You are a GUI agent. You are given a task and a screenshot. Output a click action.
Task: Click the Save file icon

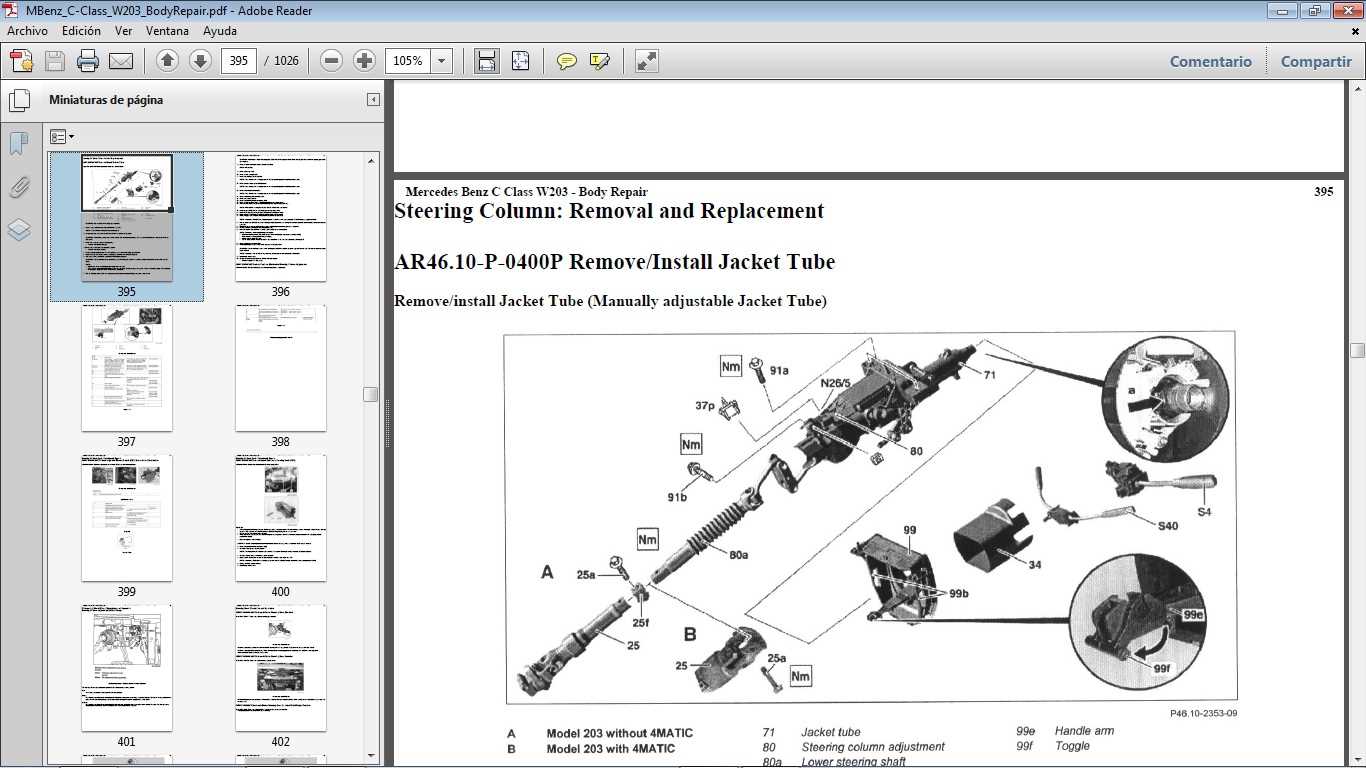tap(55, 61)
